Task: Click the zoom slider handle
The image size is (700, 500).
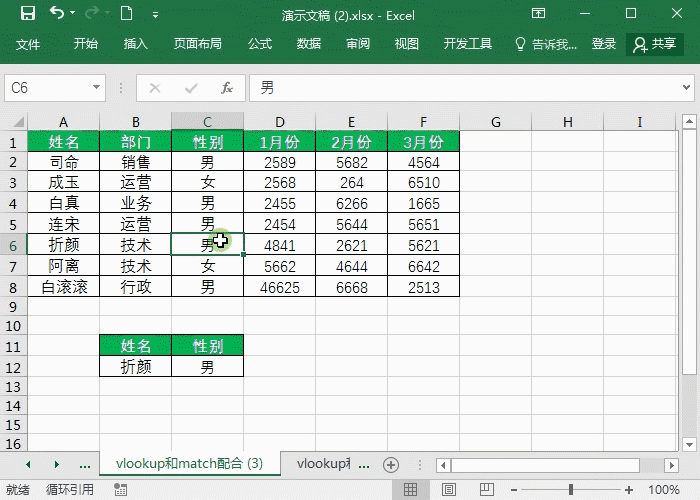Action: tap(571, 490)
